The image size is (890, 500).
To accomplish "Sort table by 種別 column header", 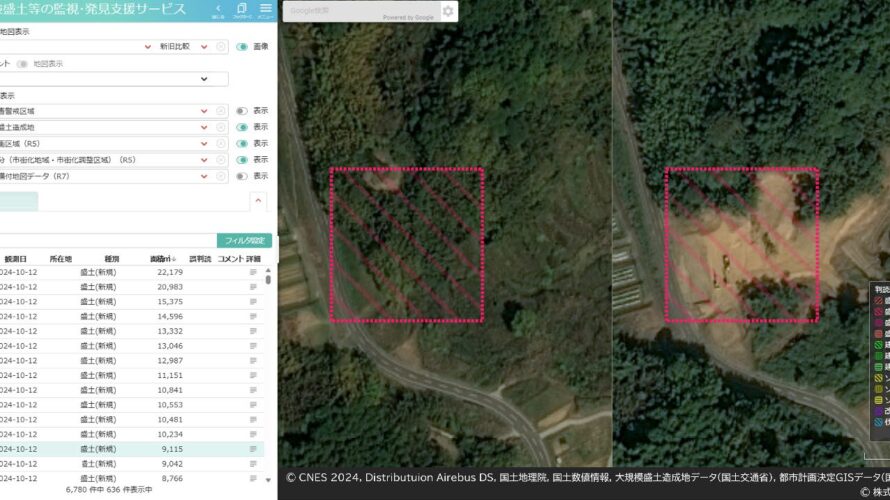I will 111,258.
